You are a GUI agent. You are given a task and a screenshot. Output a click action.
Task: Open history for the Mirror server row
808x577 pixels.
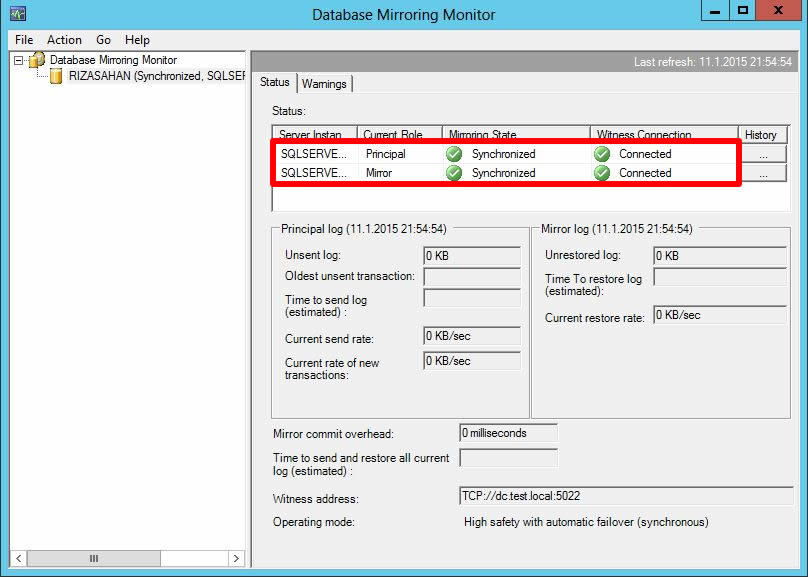tap(763, 173)
